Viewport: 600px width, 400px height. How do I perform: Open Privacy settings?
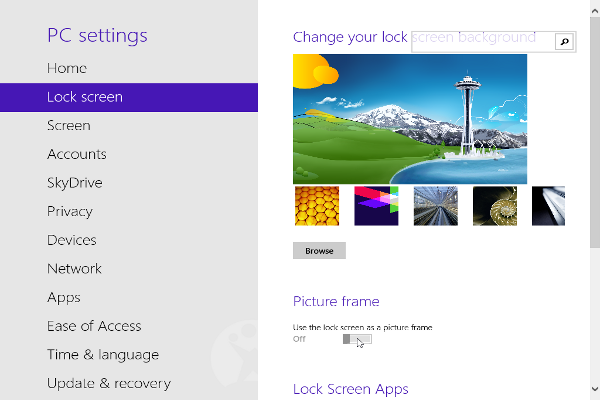tap(70, 212)
